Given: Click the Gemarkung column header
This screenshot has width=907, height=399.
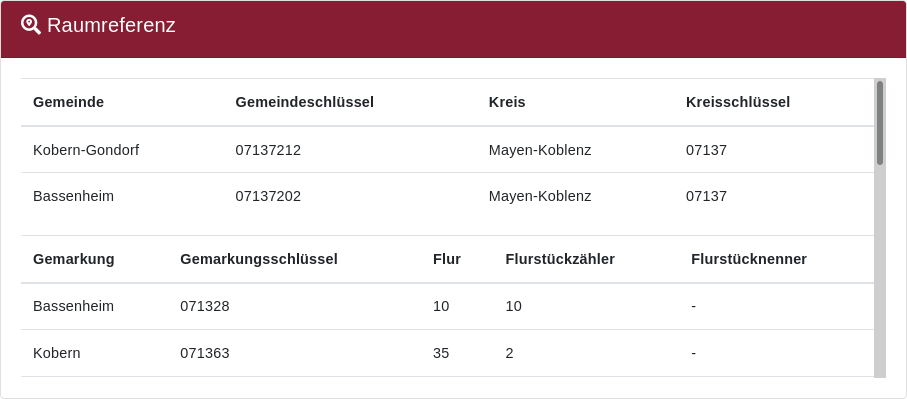Looking at the screenshot, I should (73, 259).
